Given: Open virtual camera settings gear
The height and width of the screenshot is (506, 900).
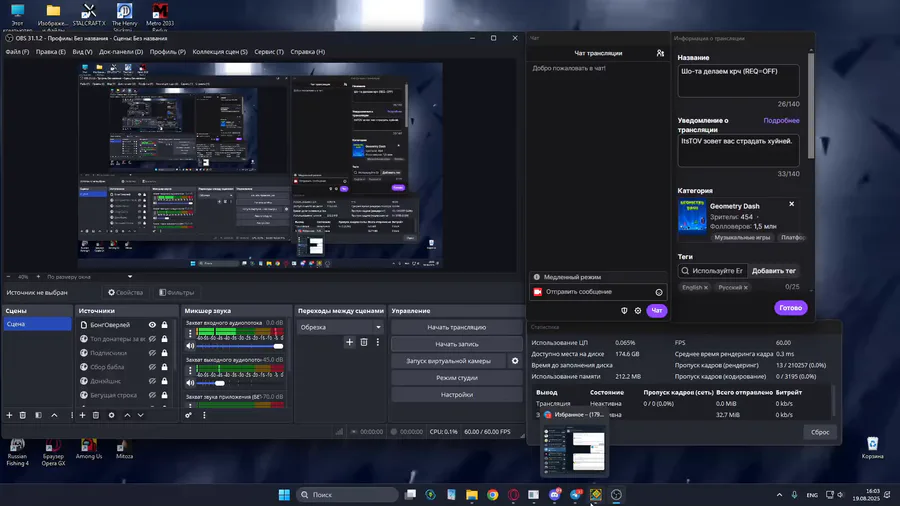Looking at the screenshot, I should click(x=515, y=361).
